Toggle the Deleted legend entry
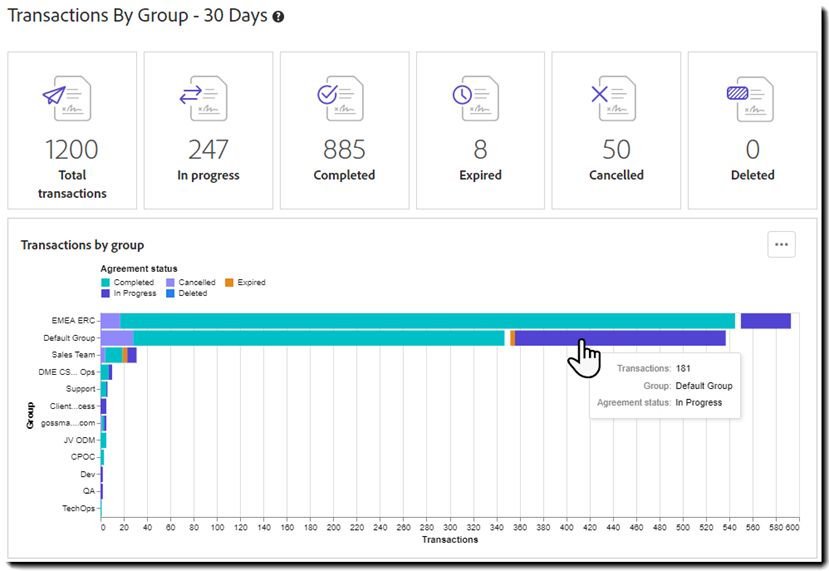The width and height of the screenshot is (829, 571). pos(187,293)
